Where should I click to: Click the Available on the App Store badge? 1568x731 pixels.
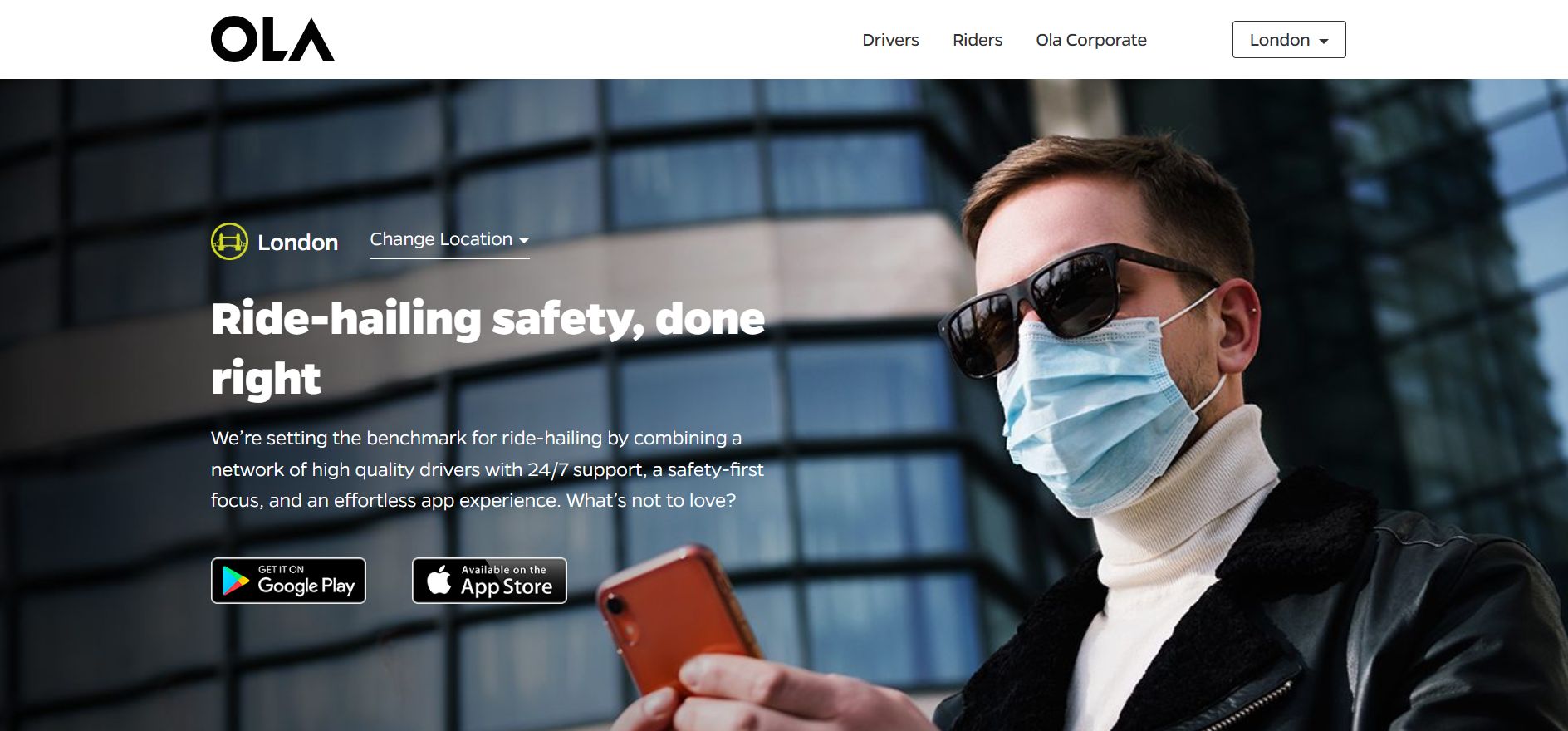point(489,581)
